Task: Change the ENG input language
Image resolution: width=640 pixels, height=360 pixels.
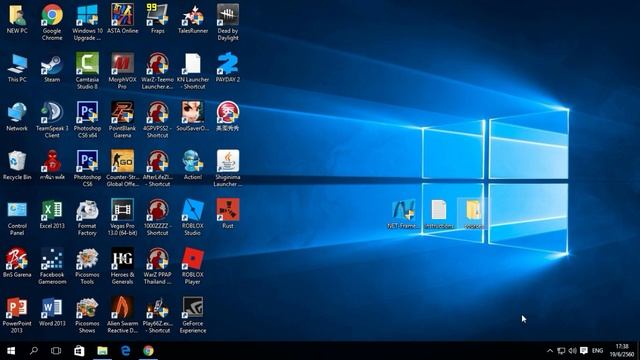Action: 597,351
